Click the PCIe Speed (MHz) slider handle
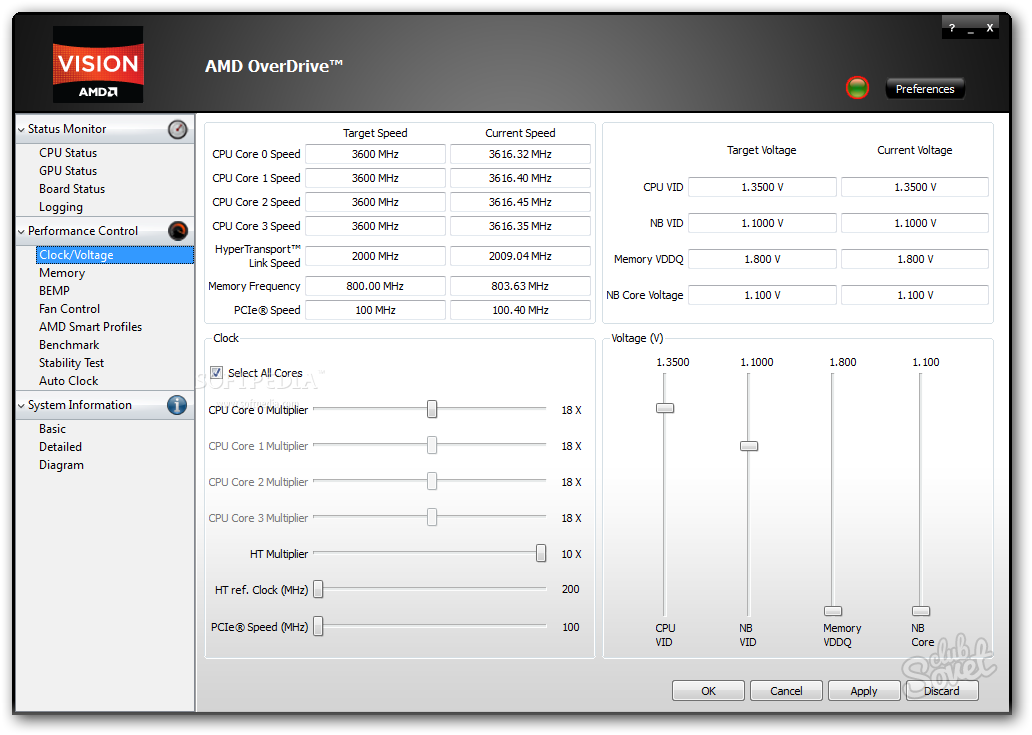Viewport: 1032px width, 735px height. pyautogui.click(x=319, y=626)
